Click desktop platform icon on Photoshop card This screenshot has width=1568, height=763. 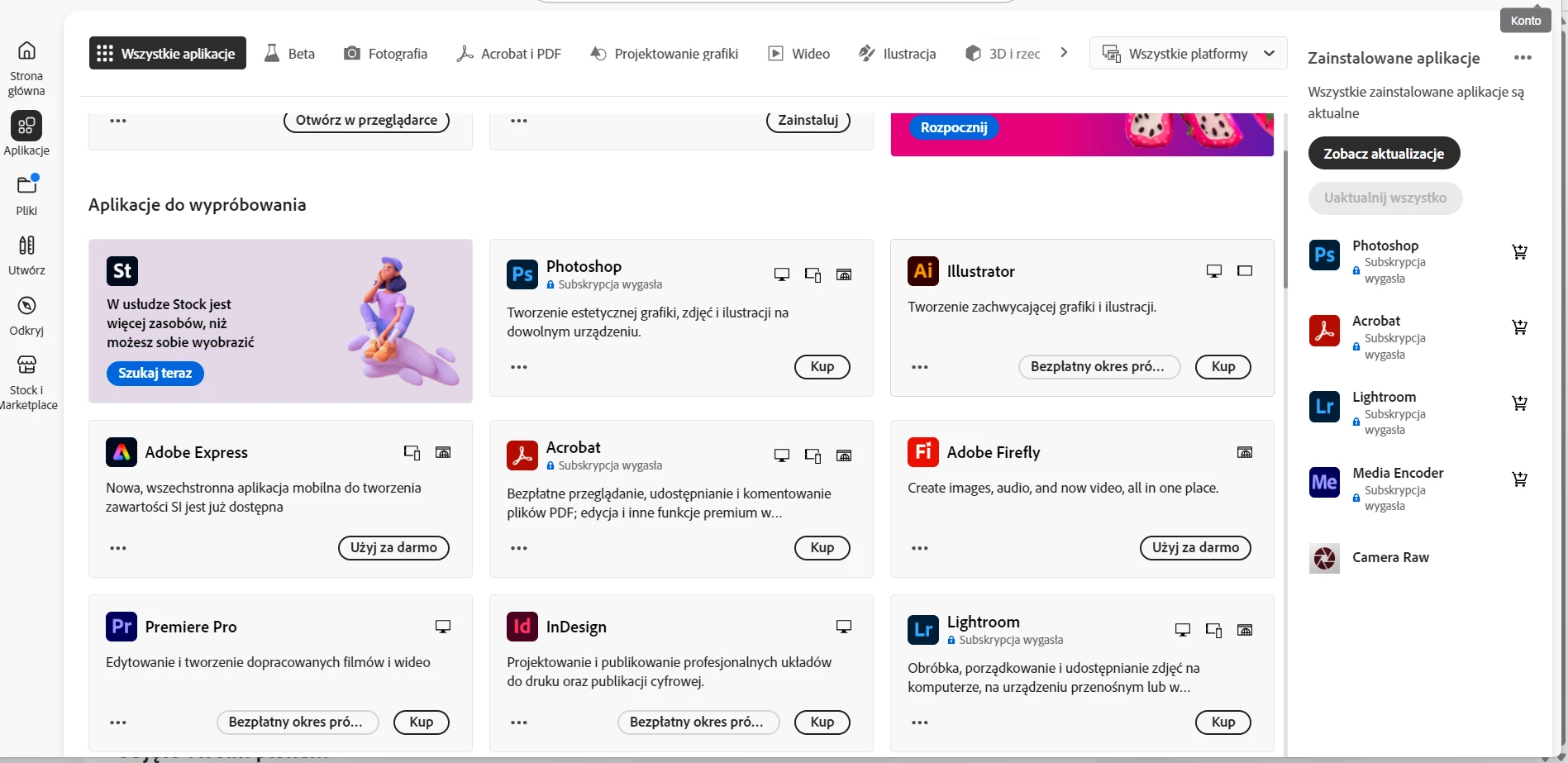coord(781,274)
